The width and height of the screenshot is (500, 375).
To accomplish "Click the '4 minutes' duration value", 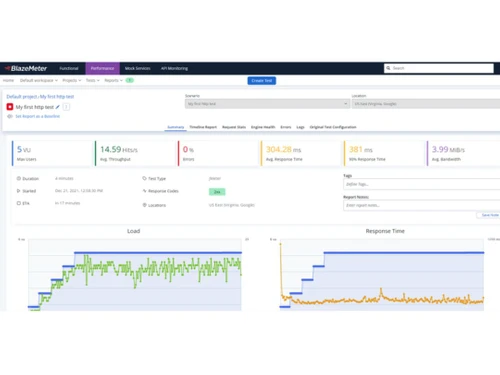I will coord(64,178).
